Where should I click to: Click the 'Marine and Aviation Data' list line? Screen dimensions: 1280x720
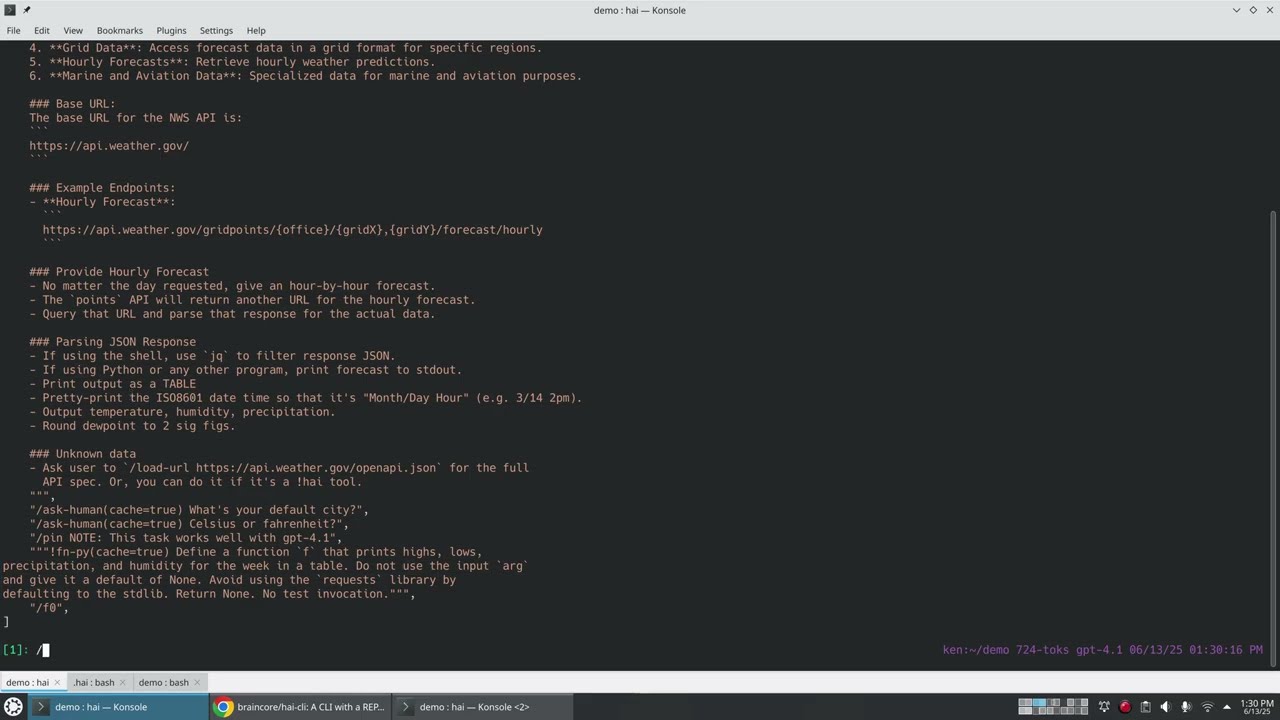point(305,76)
